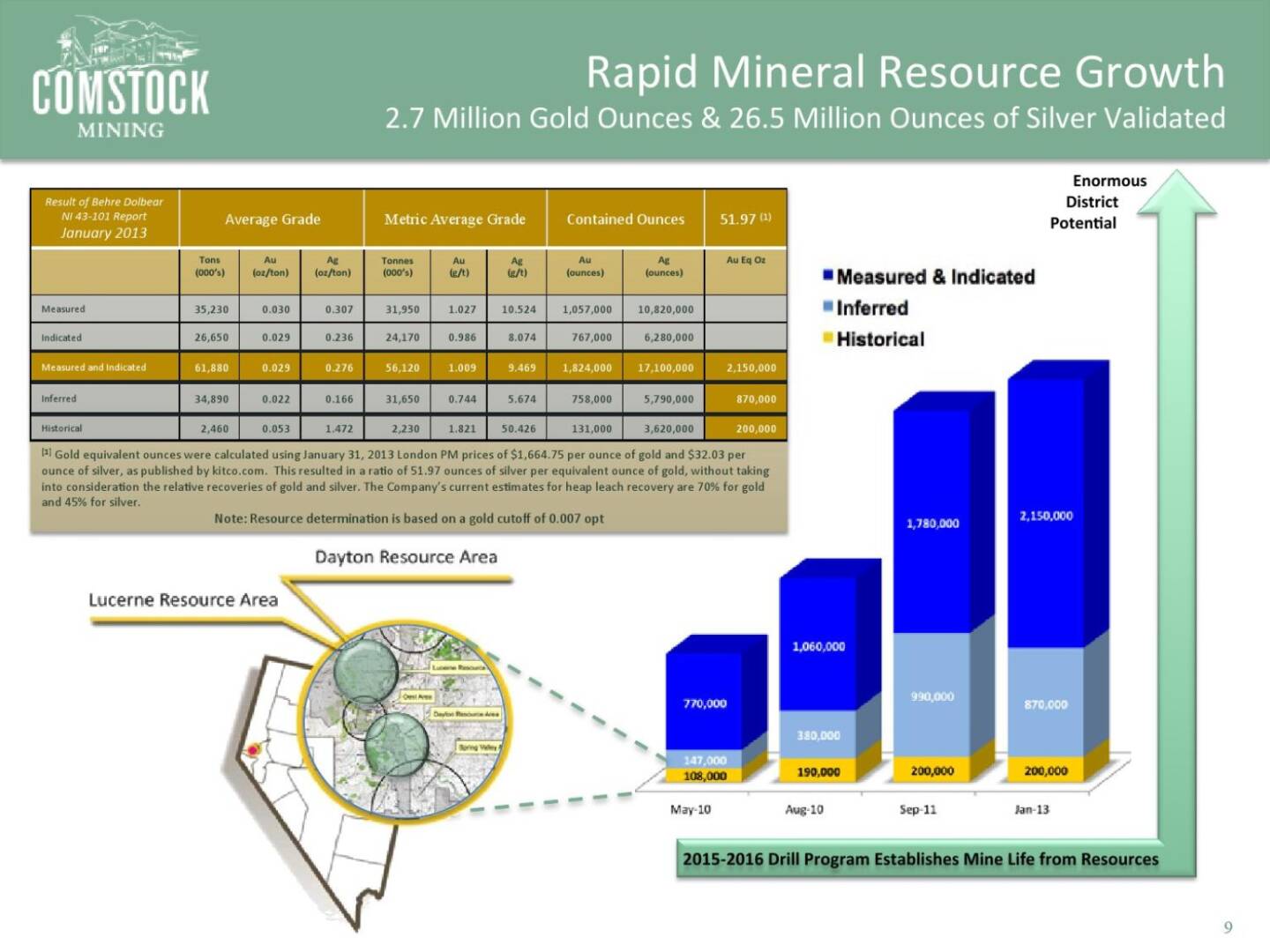Click the "Measured & Indicated" legend label

pyautogui.click(x=935, y=277)
